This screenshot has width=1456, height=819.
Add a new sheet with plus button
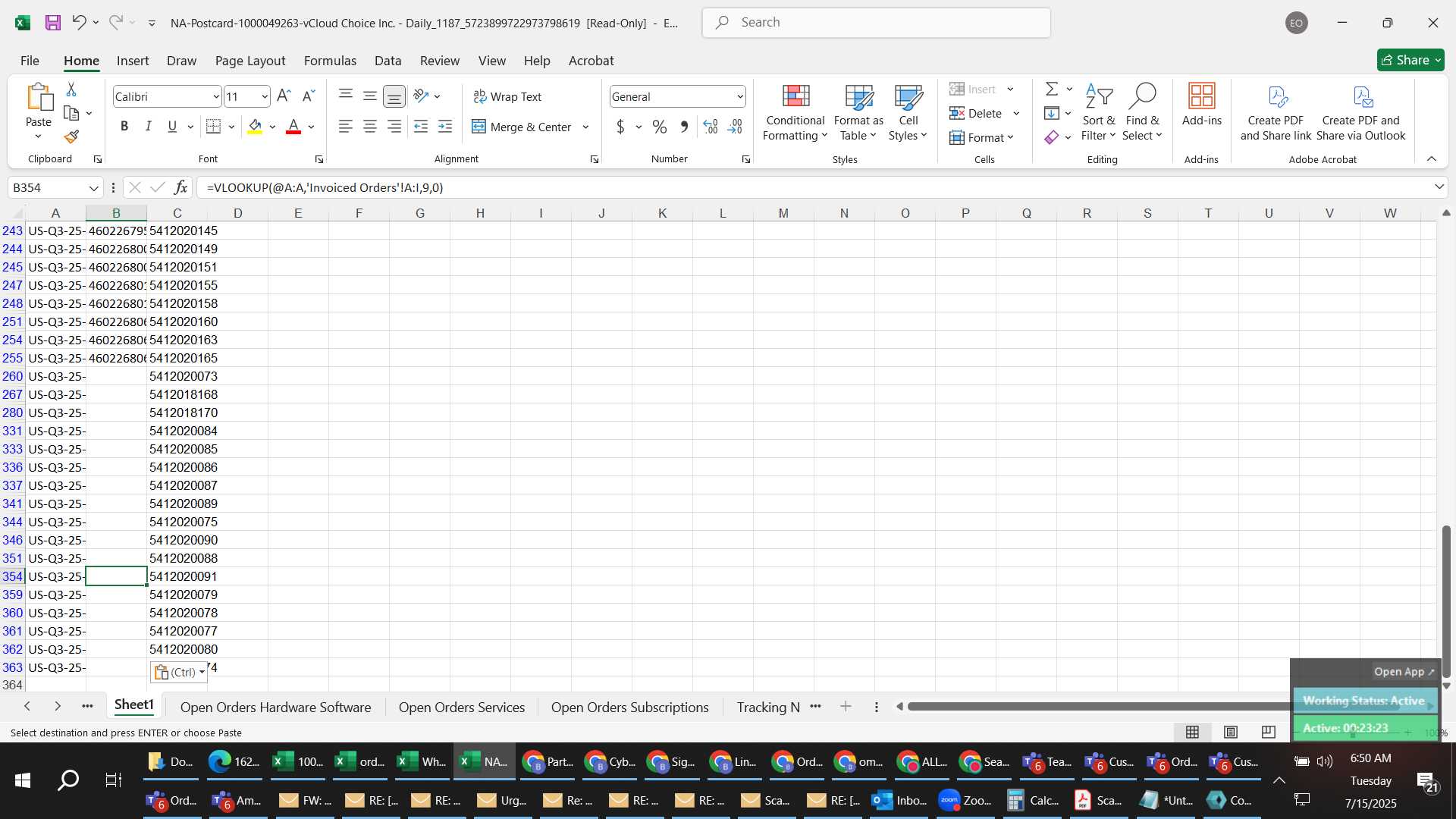pyautogui.click(x=846, y=707)
